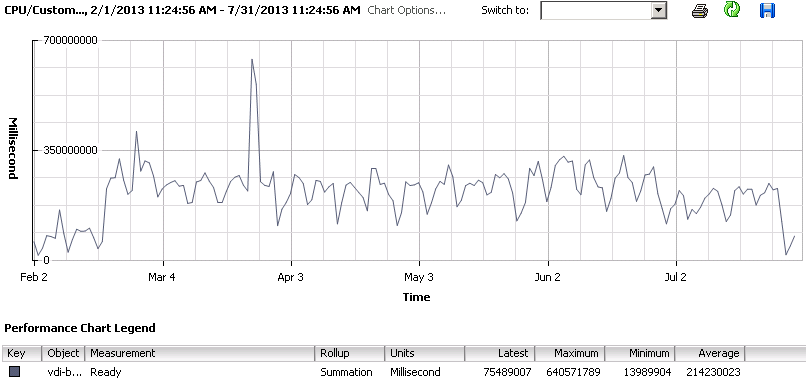The width and height of the screenshot is (806, 380).
Task: Open the Switch to dropdown arrow
Action: coord(658,10)
